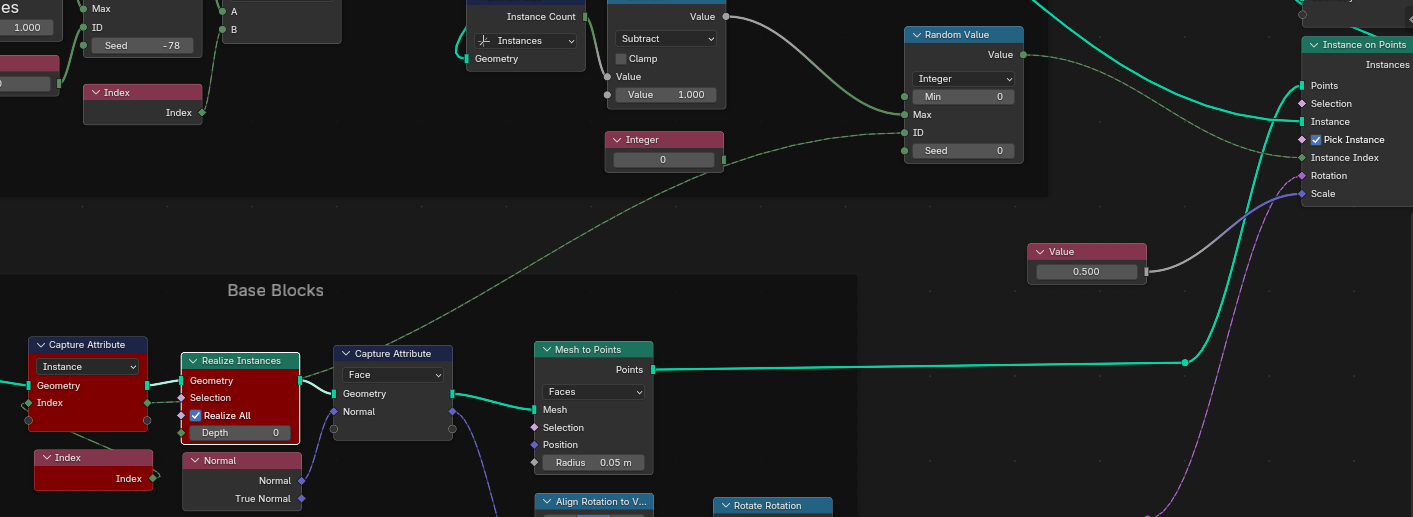1413x517 pixels.
Task: Click the Index output socket of upper Index node
Action: pos(202,113)
